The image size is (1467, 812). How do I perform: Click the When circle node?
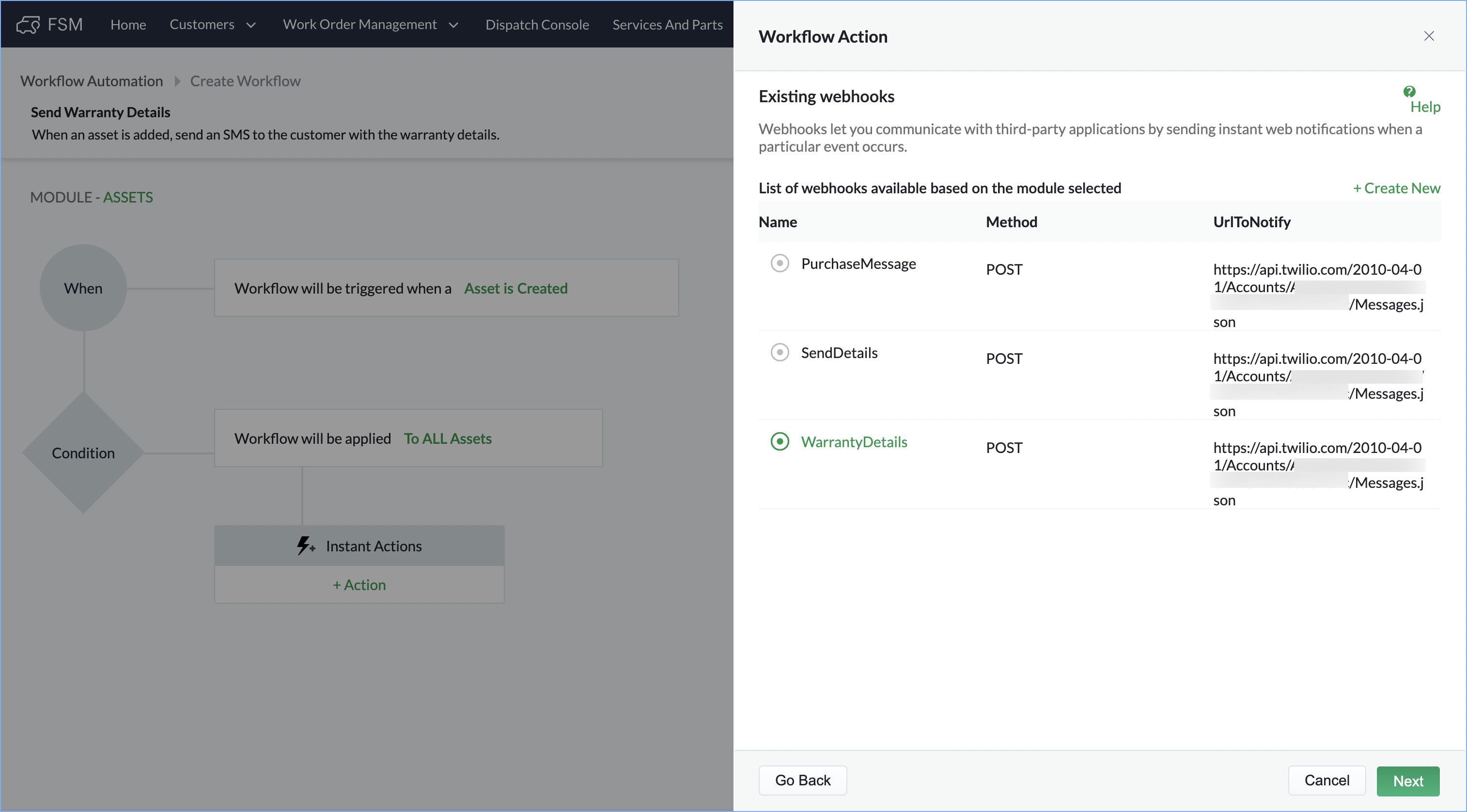click(83, 288)
